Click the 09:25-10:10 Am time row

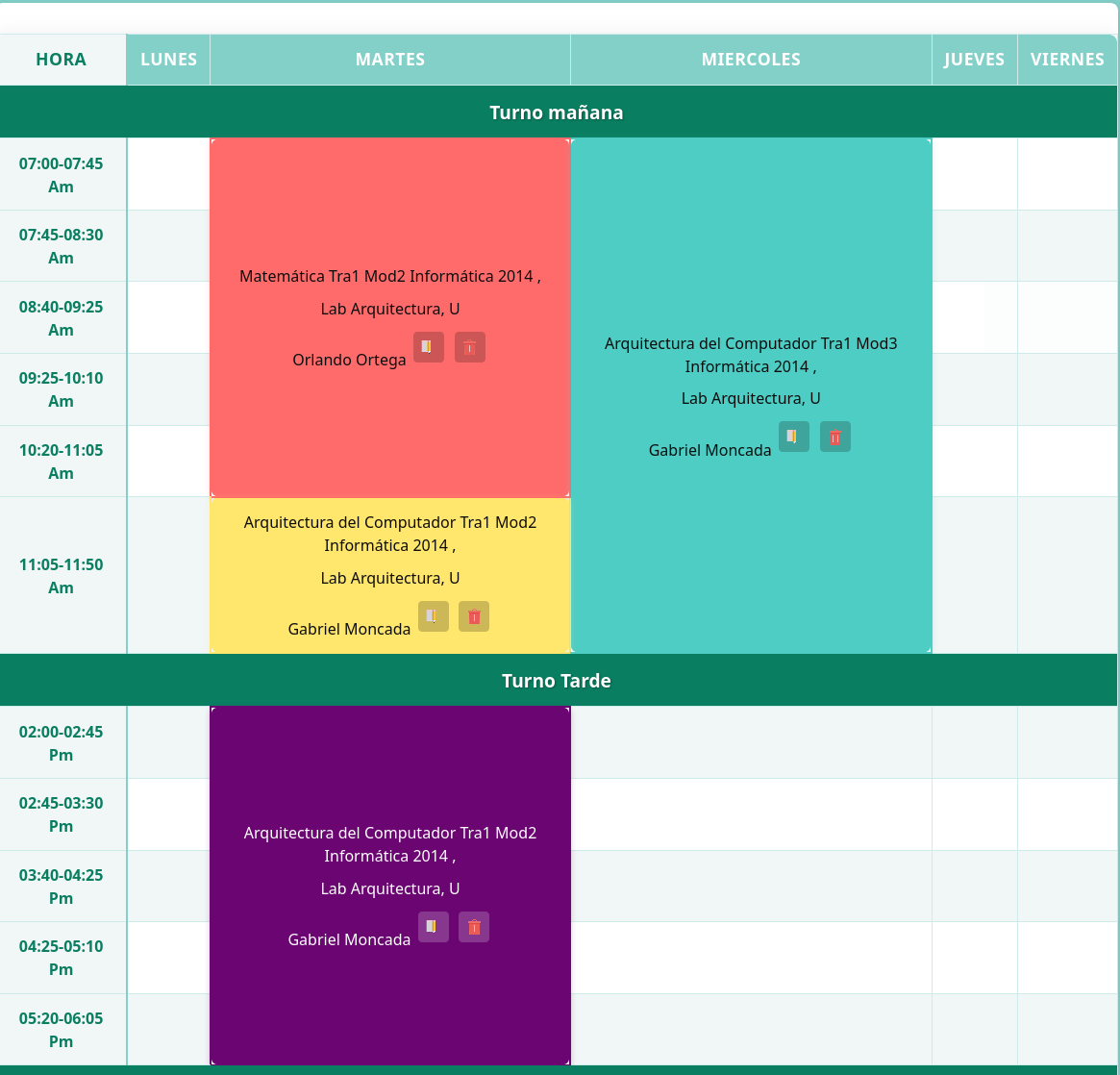(x=62, y=389)
